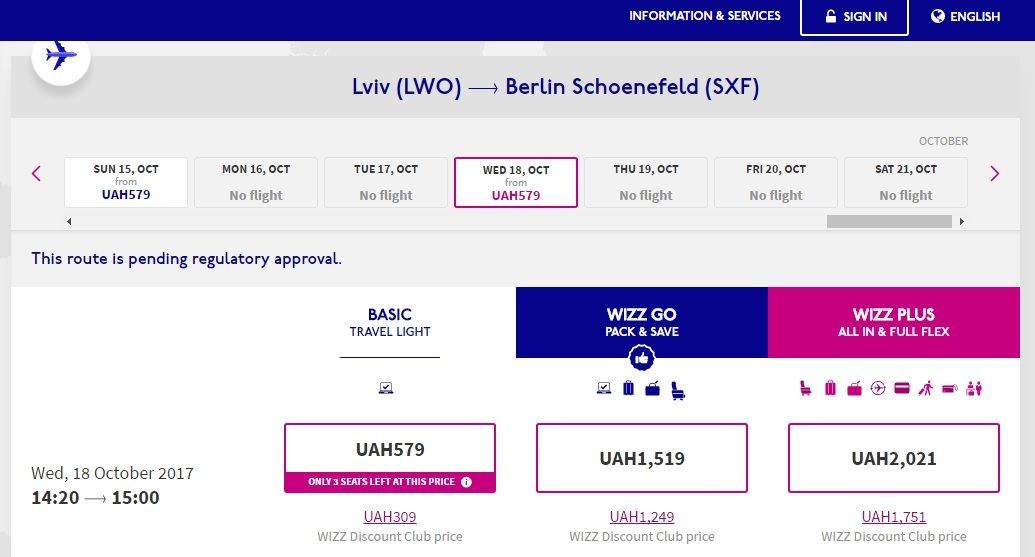Screen dimensions: 1035x557
Task: Select the SUN 15, OCT date tab
Action: pyautogui.click(x=126, y=182)
